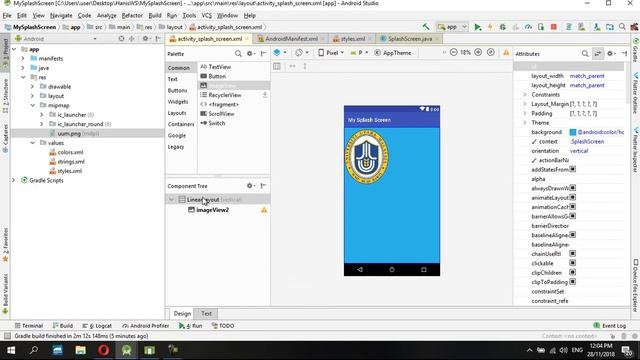
Task: Open the Refactor menu
Action: 132,16
